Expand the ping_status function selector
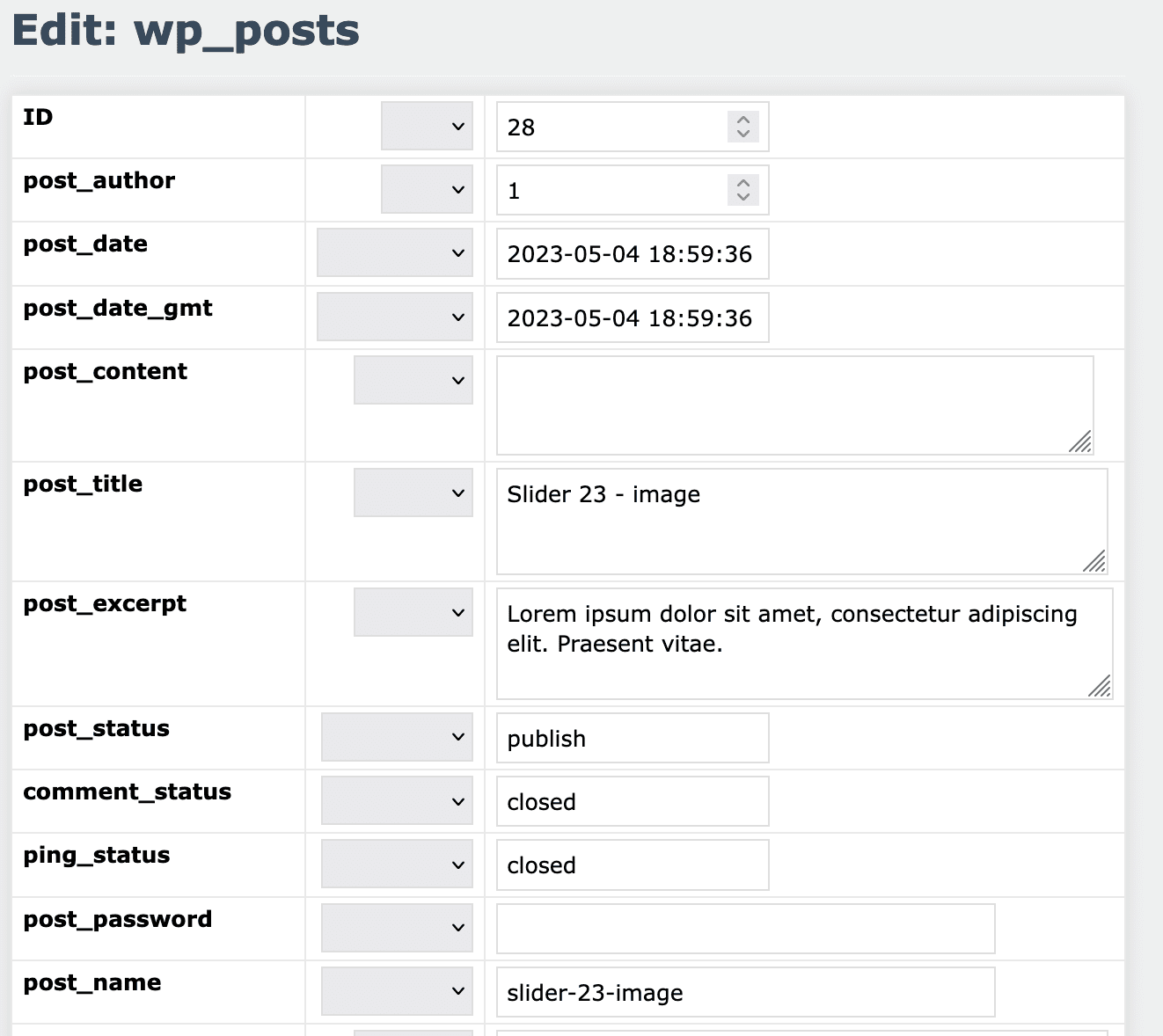The image size is (1163, 1036). pos(396,864)
